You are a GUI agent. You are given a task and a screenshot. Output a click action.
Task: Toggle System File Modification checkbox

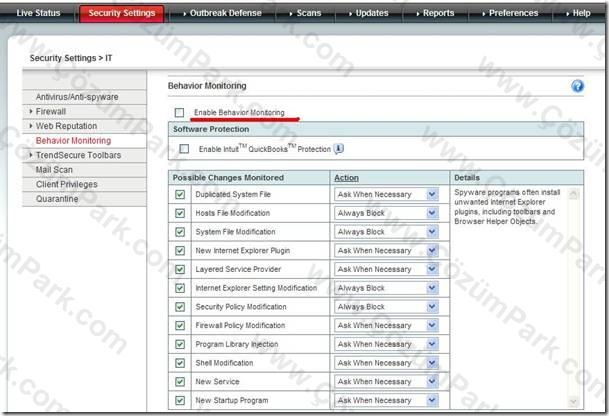click(x=180, y=232)
